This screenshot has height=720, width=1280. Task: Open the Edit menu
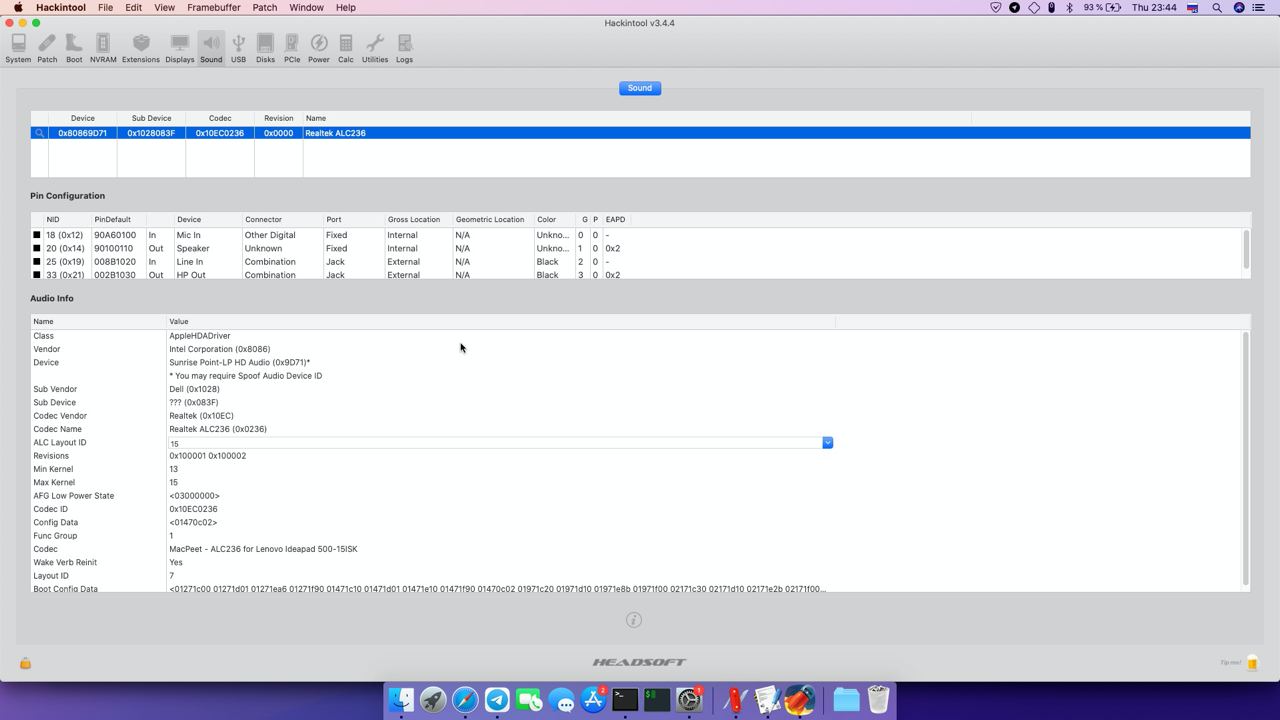(133, 7)
